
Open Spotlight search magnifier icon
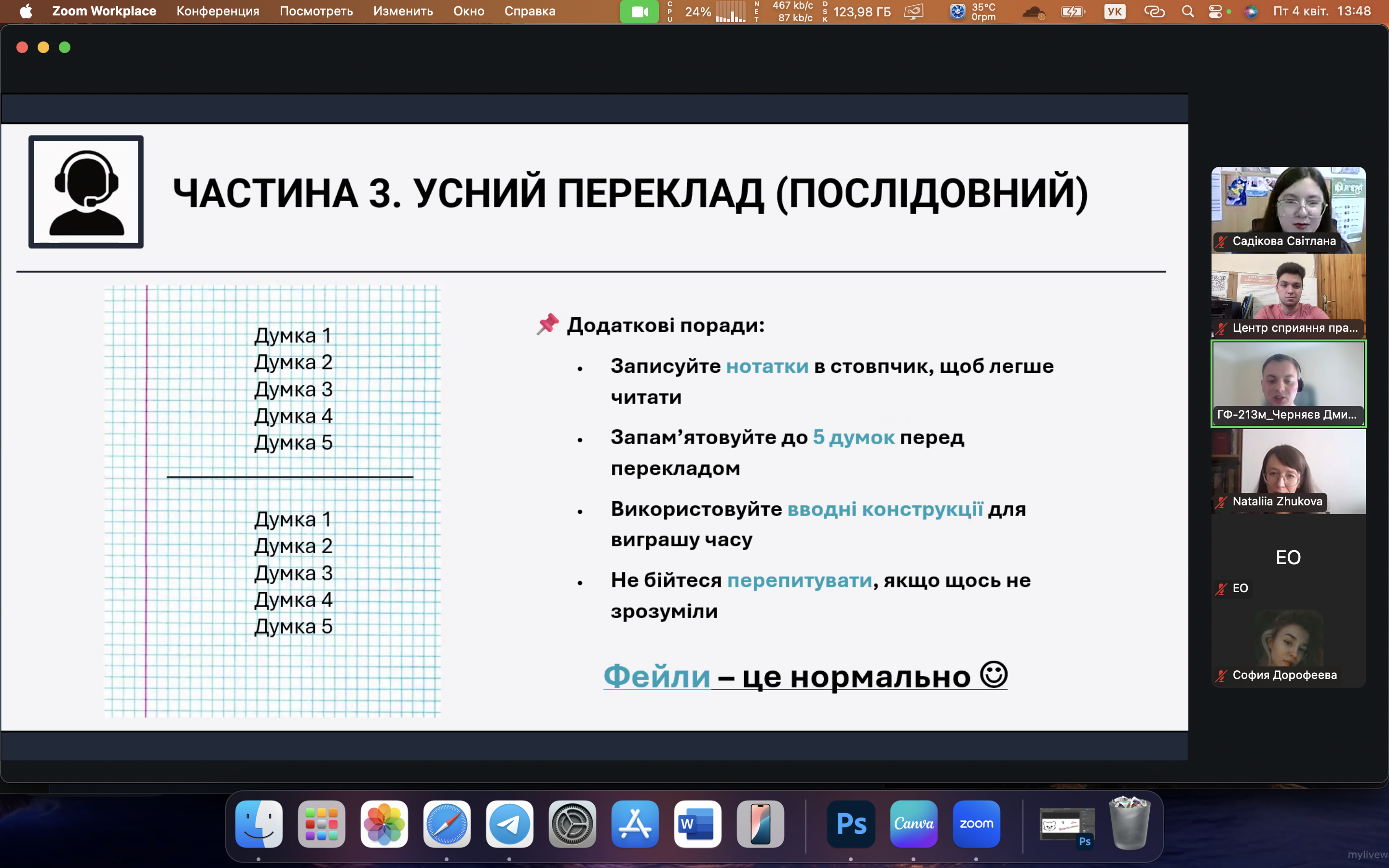click(1187, 12)
